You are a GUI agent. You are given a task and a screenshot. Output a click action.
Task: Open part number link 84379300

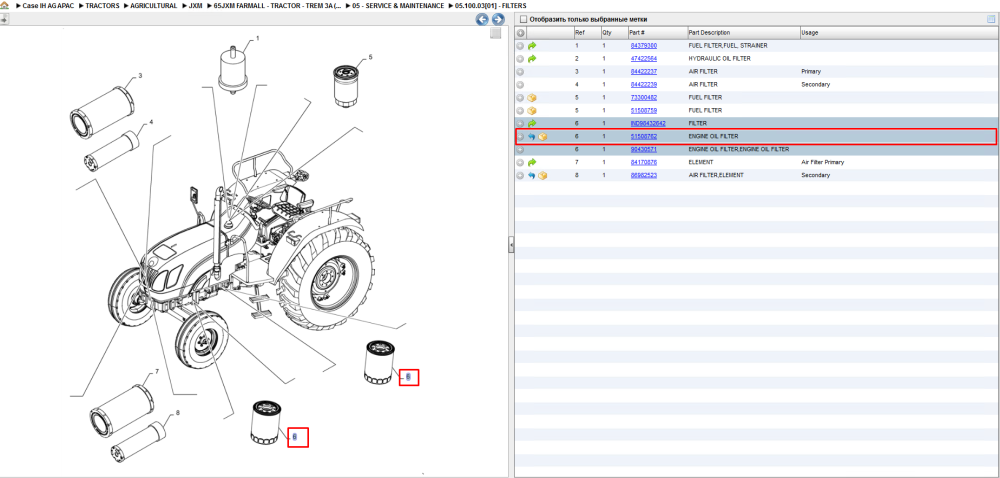(643, 46)
